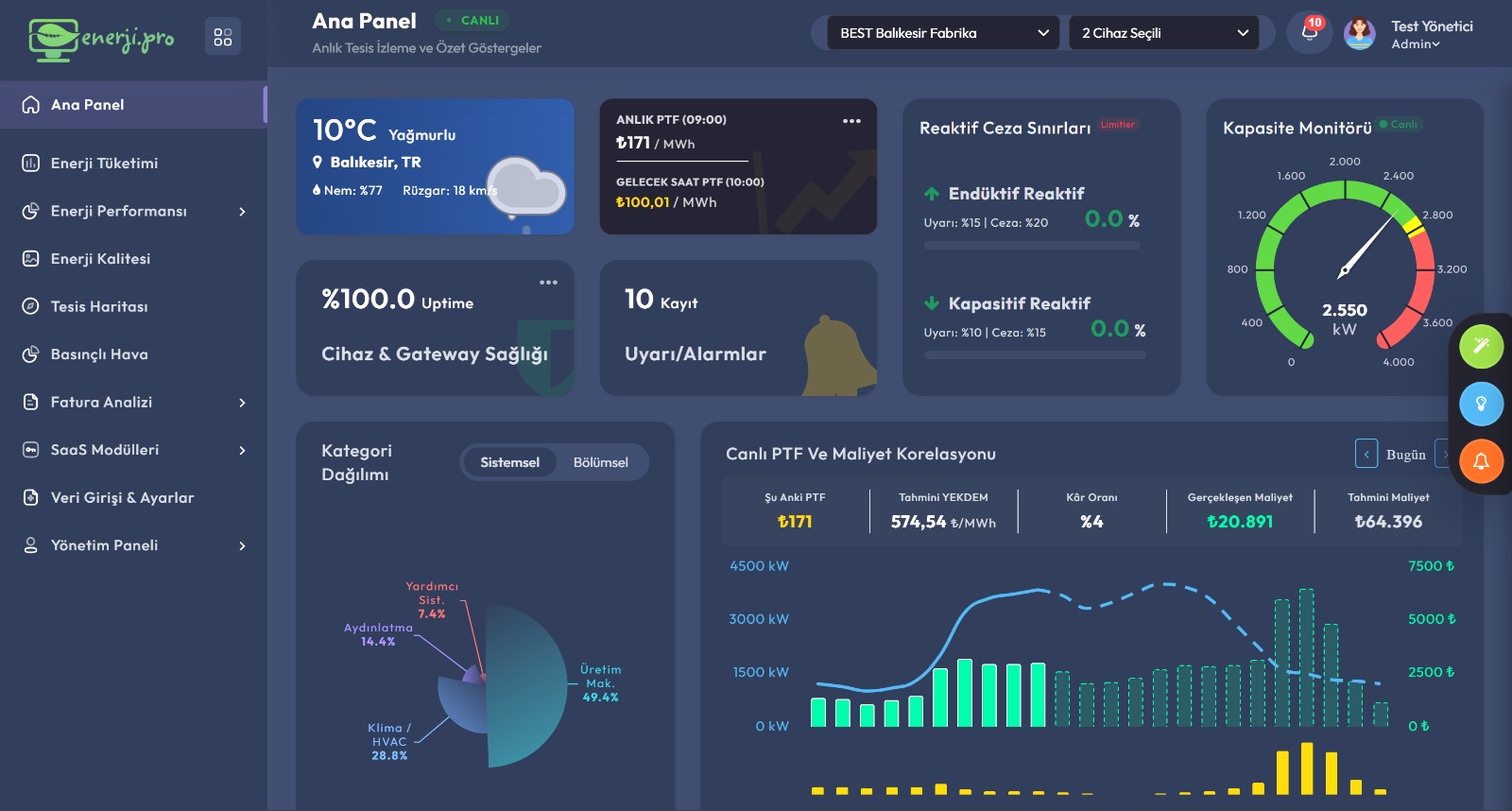Open Enerji Tüketimi in sidebar

tap(104, 164)
